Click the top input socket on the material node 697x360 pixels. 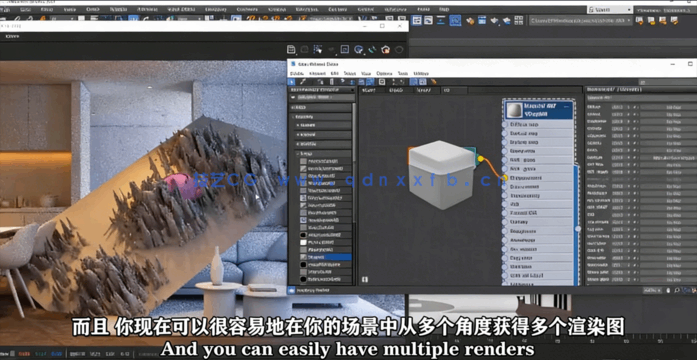coord(505,125)
